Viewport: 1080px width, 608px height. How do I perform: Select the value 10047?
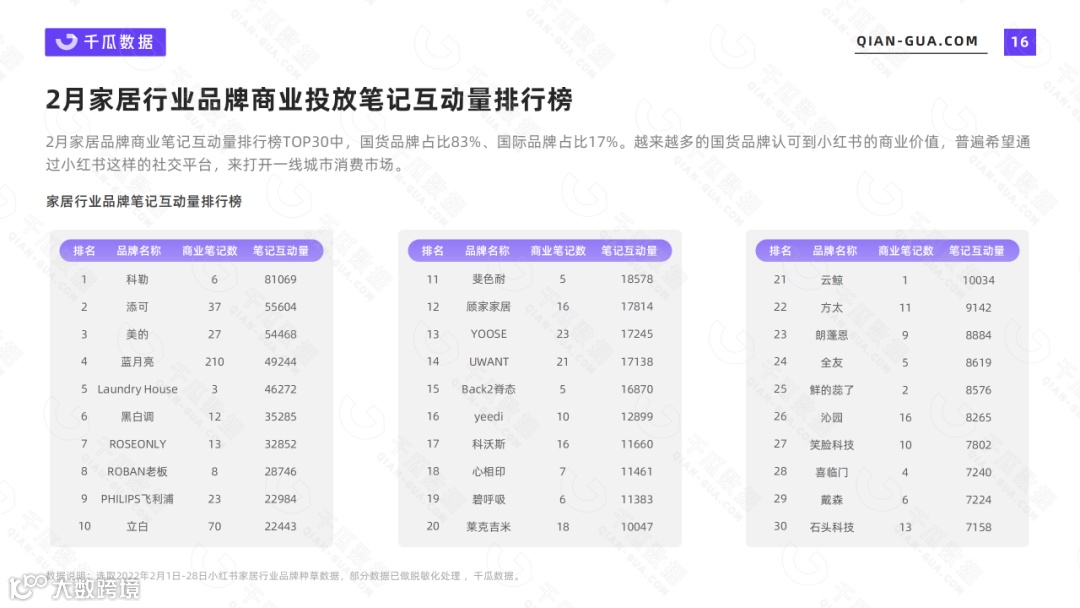[636, 527]
